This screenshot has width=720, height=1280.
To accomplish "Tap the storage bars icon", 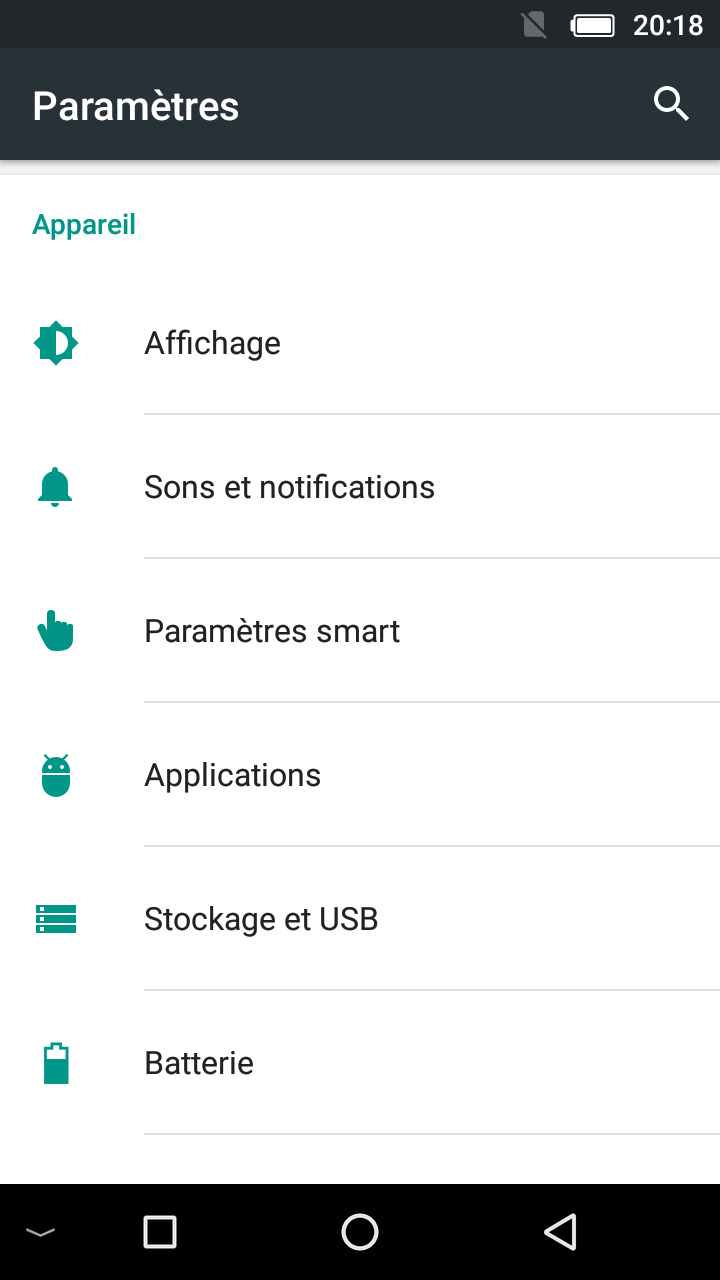I will pyautogui.click(x=56, y=919).
